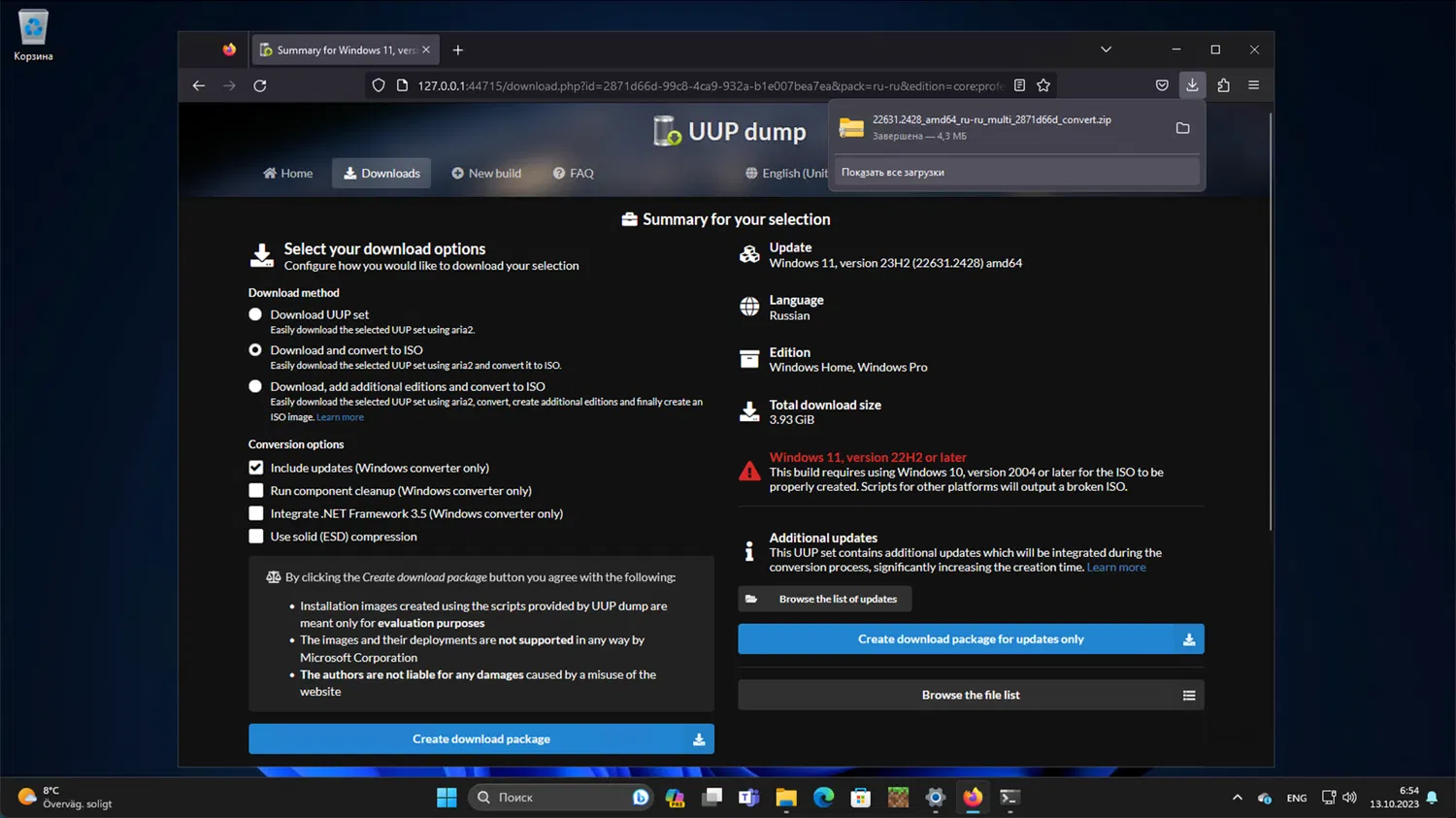Select the Summary for Windows 11 tab
This screenshot has width=1456, height=818.
(347, 49)
